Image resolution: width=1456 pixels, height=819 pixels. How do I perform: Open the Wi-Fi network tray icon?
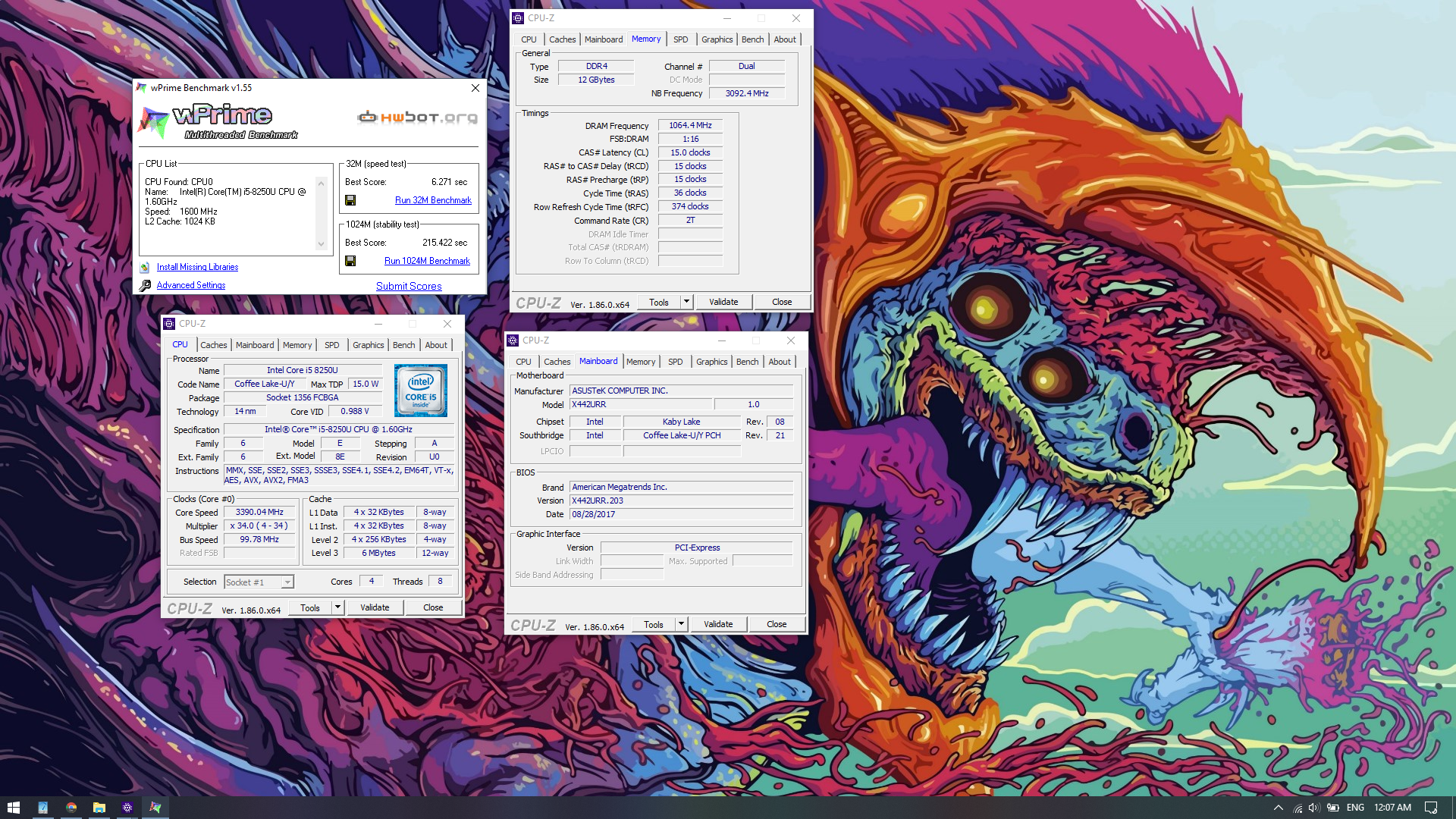click(1298, 808)
